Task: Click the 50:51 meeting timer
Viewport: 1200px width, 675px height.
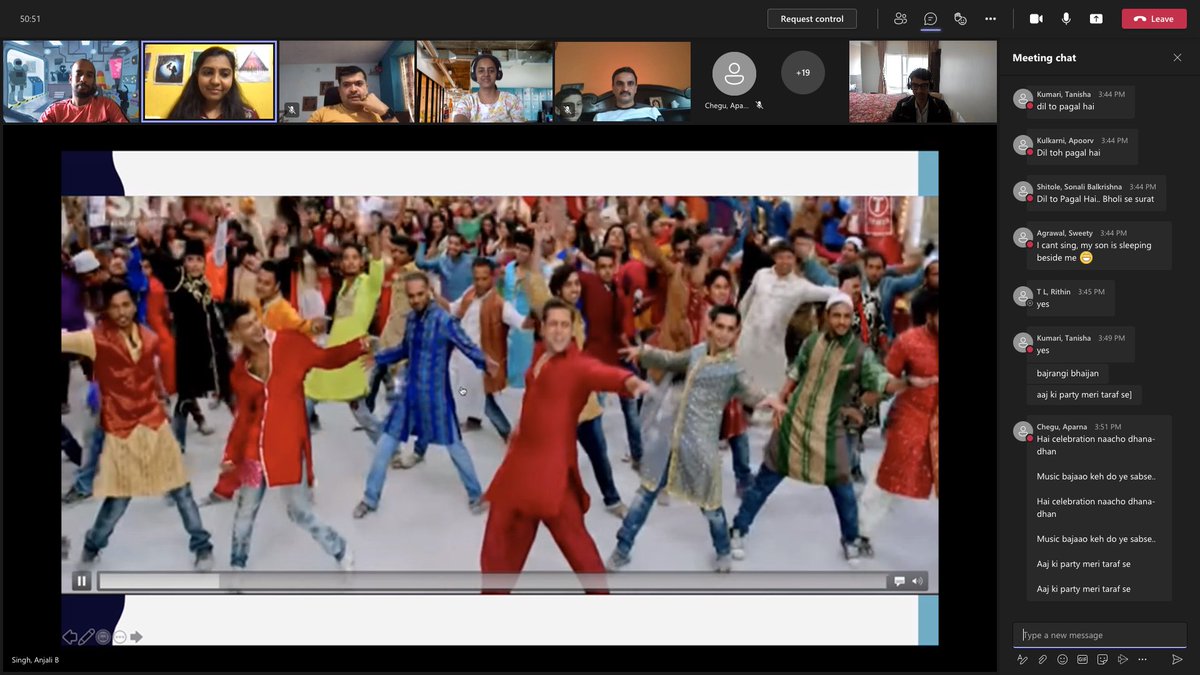Action: click(30, 18)
